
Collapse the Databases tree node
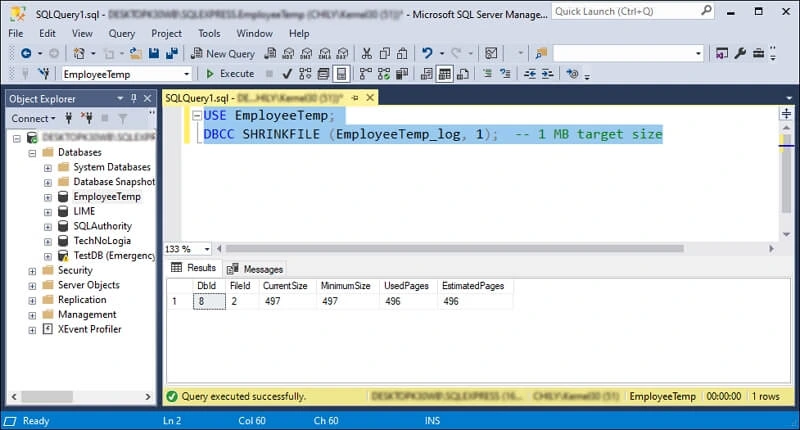(x=32, y=153)
